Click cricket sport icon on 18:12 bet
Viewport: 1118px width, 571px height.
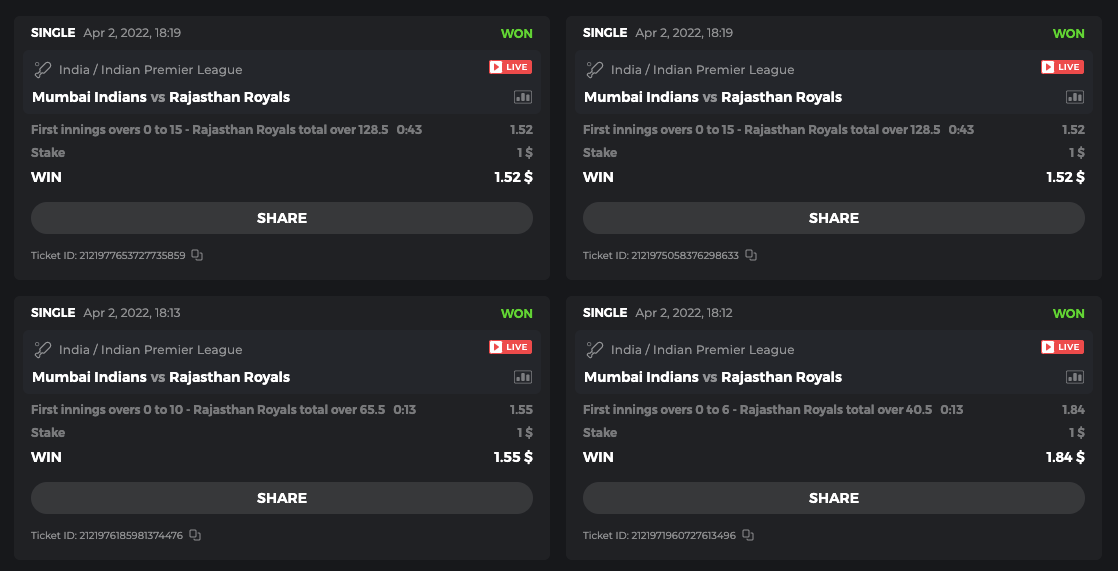click(594, 350)
